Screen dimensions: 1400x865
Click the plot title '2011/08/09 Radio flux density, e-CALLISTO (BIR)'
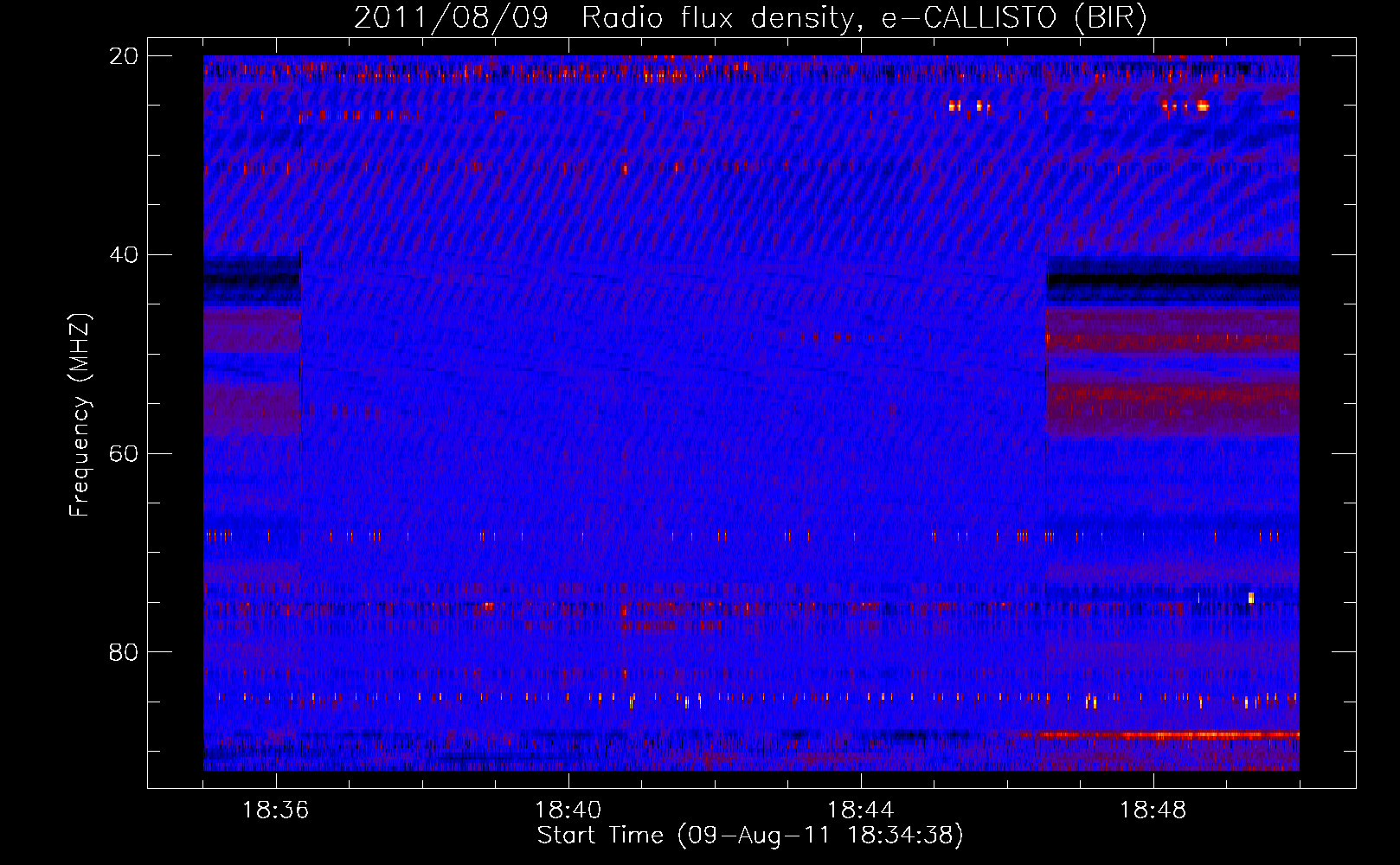pyautogui.click(x=750, y=17)
